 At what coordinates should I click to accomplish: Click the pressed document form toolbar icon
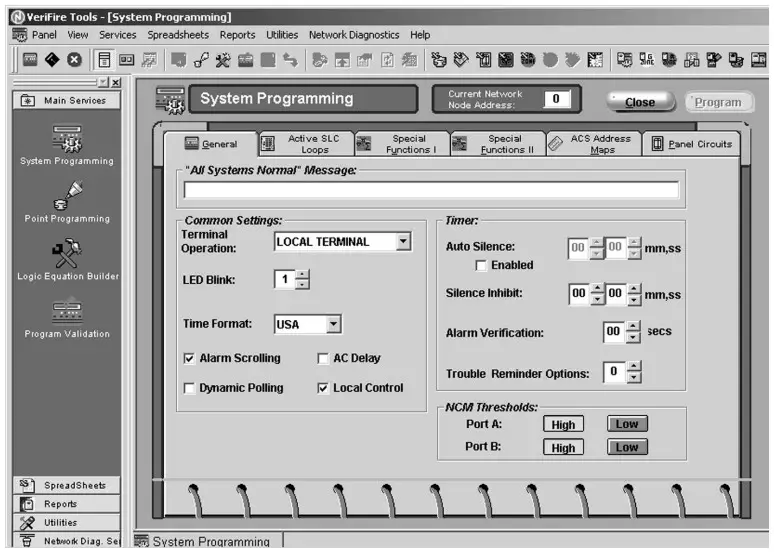tap(104, 60)
